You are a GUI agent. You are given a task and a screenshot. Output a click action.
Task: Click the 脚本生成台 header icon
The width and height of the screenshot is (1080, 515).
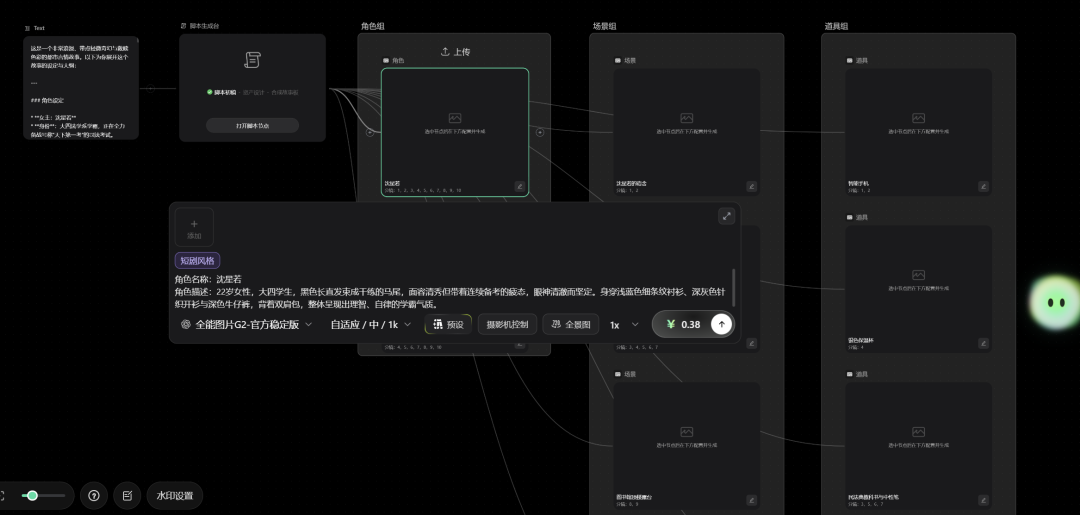pyautogui.click(x=184, y=26)
